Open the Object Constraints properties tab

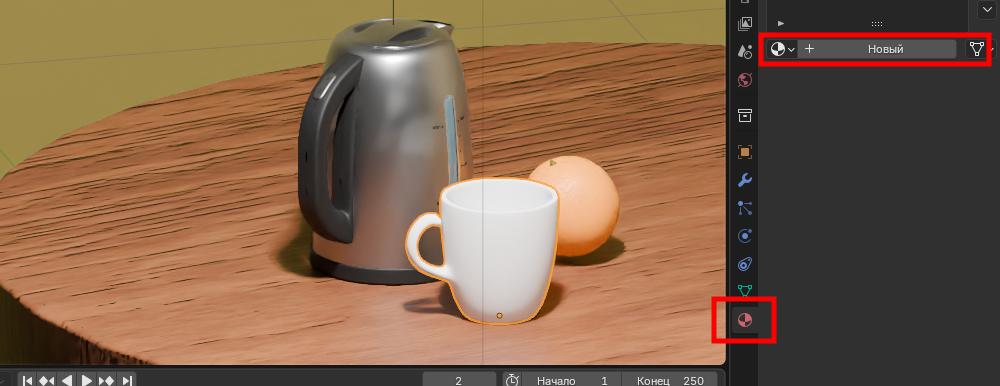[744, 264]
